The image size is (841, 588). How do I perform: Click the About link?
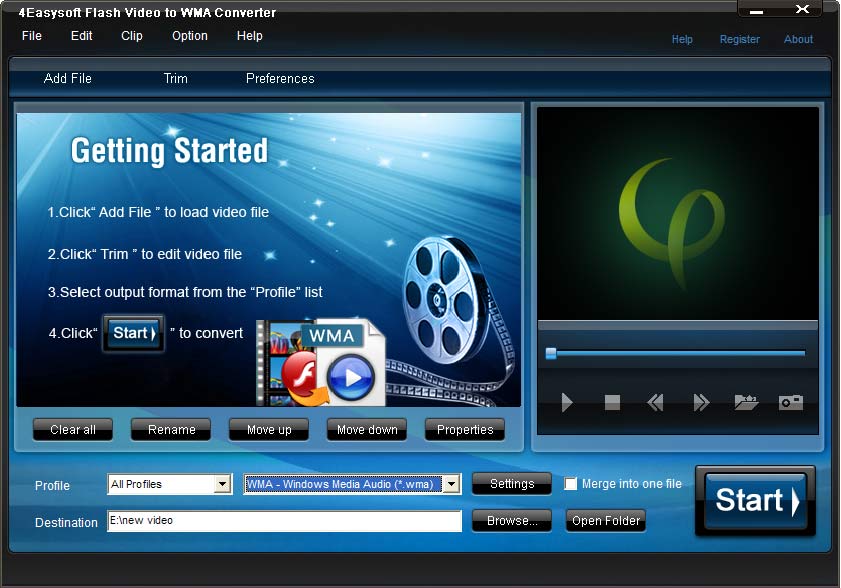coord(799,39)
